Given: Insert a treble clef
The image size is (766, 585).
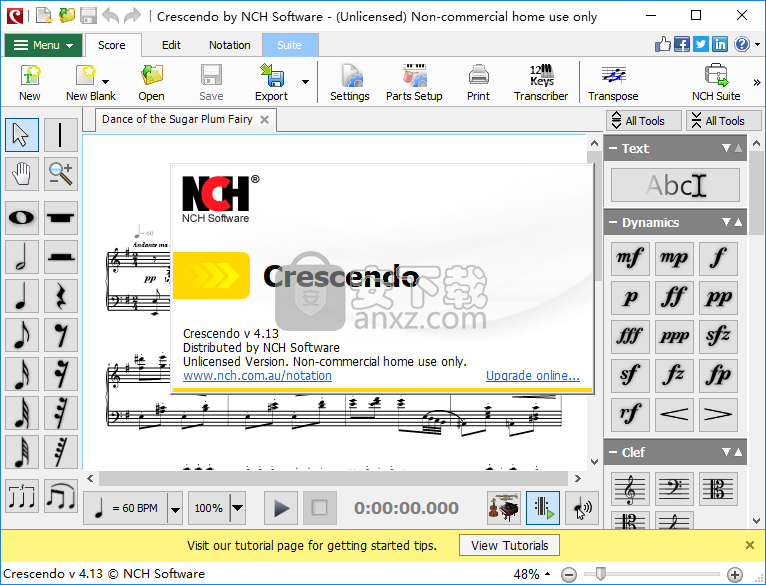Looking at the screenshot, I should [x=630, y=489].
